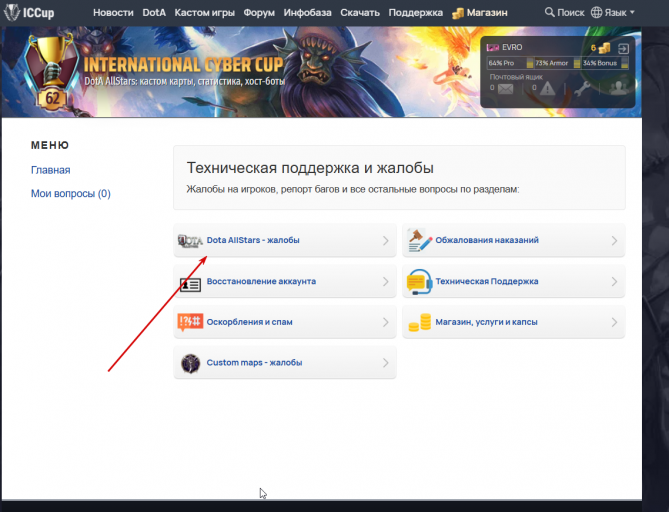Screen dimensions: 669x512
Task: Click the headset tech support icon
Action: (419, 282)
